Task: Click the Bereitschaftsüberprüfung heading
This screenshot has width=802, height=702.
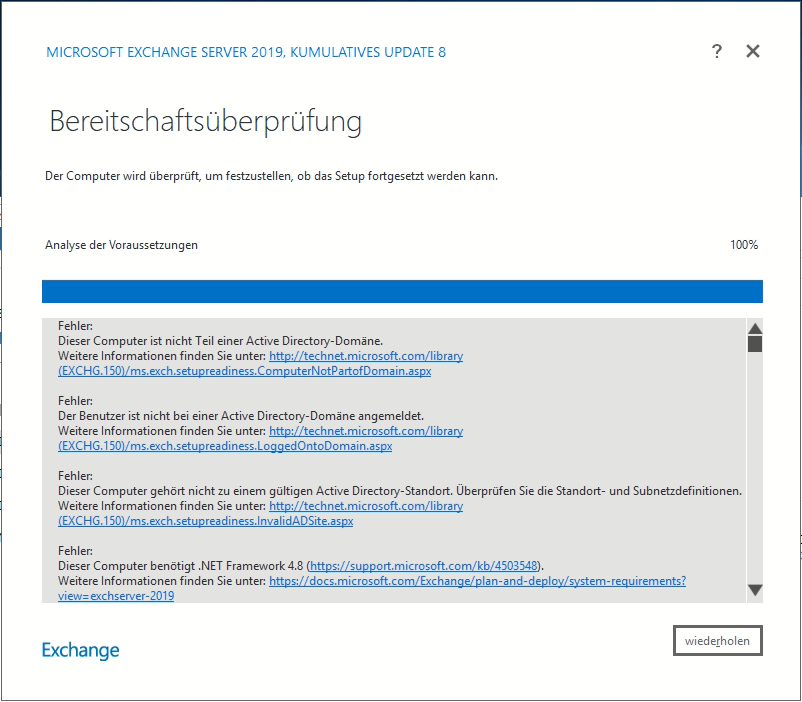Action: point(205,123)
